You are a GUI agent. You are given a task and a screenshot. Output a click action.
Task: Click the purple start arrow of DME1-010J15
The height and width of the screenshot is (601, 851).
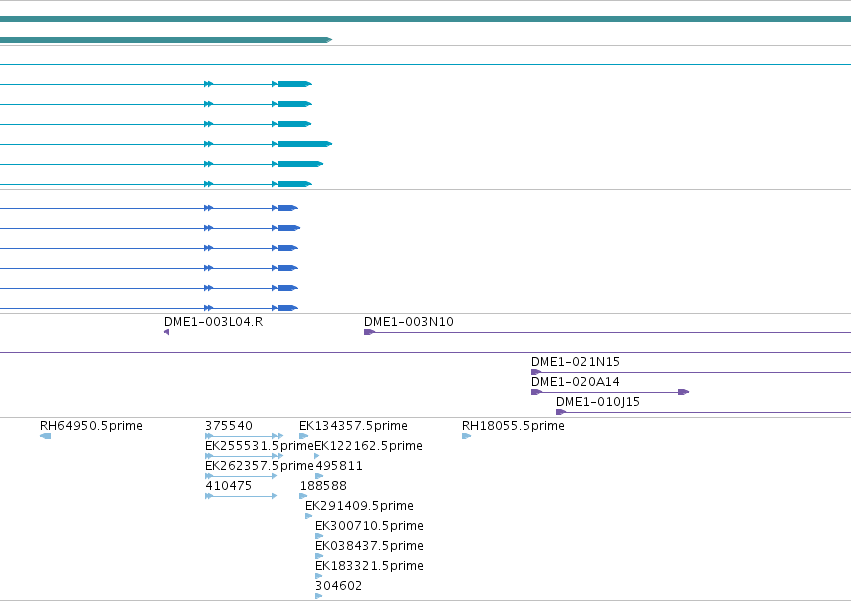point(561,412)
